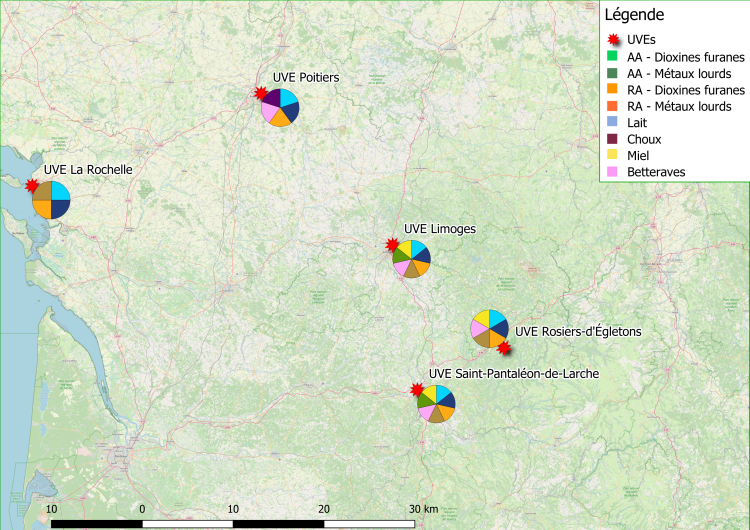Click the UVE Saint-Pantaléon-de-Larche map label
Screen dimensions: 750x530
point(514,373)
